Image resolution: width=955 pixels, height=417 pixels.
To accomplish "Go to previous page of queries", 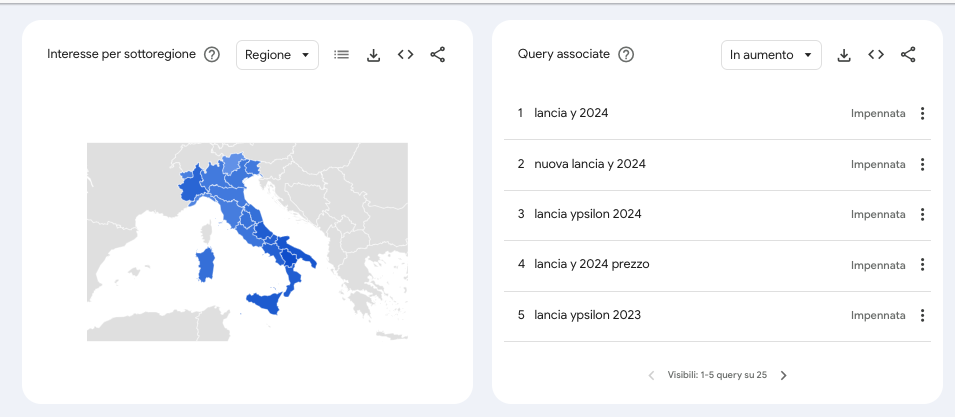I will coord(652,376).
